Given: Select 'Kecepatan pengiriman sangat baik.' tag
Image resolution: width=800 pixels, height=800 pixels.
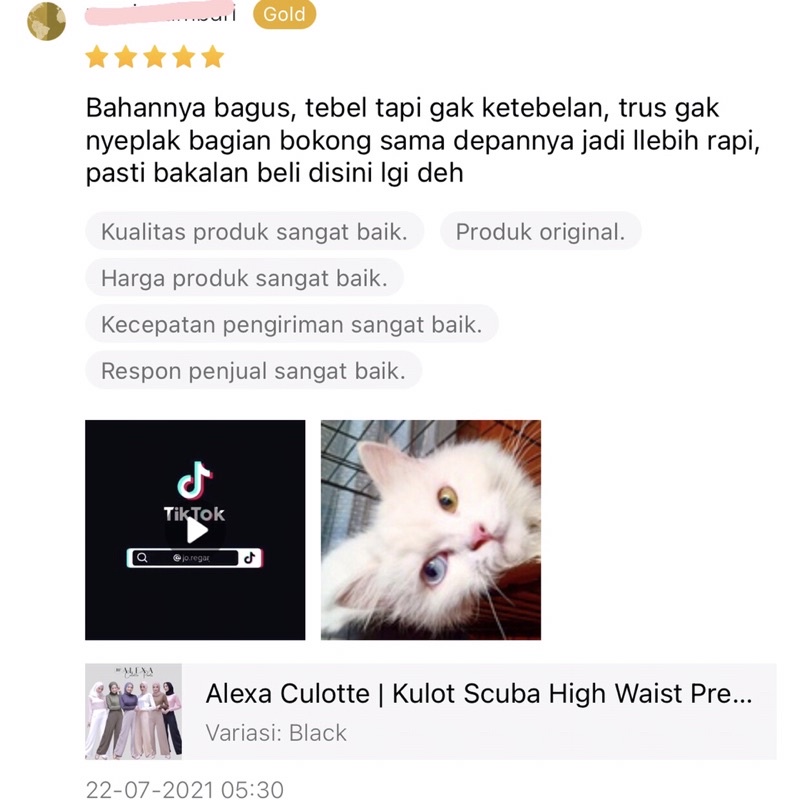Looking at the screenshot, I should [x=292, y=324].
